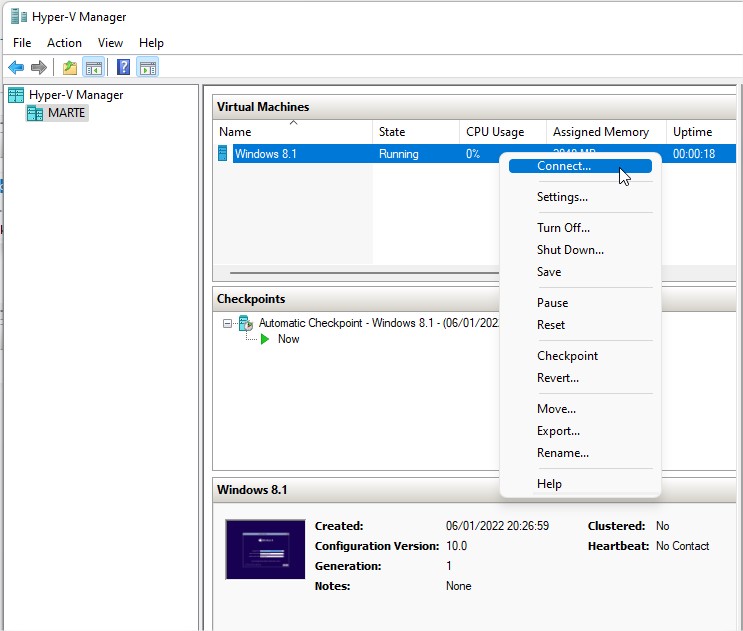The height and width of the screenshot is (631, 743).
Task: Click Pause in the context menu
Action: tap(580, 303)
